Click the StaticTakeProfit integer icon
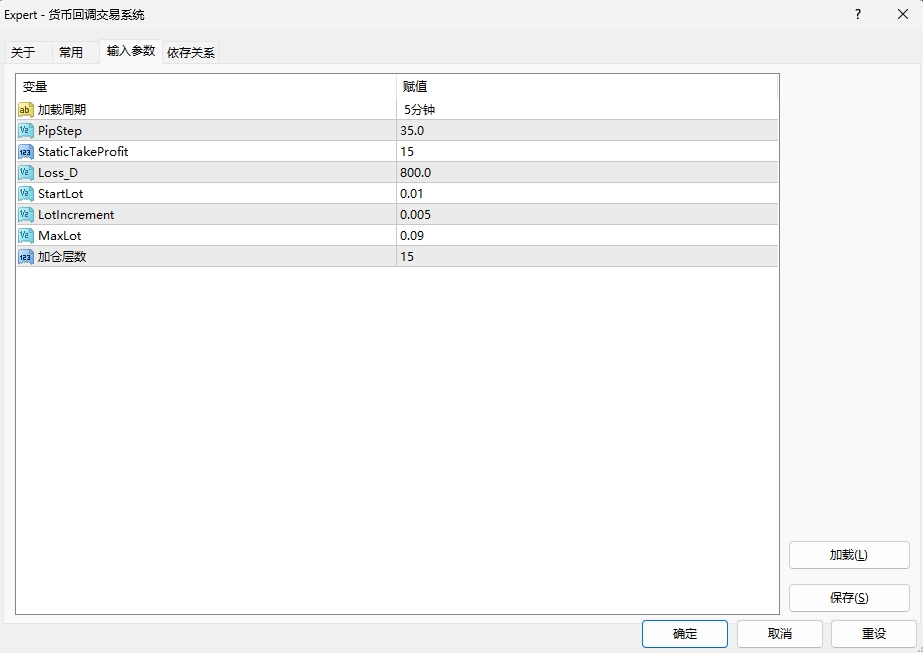 click(x=26, y=152)
